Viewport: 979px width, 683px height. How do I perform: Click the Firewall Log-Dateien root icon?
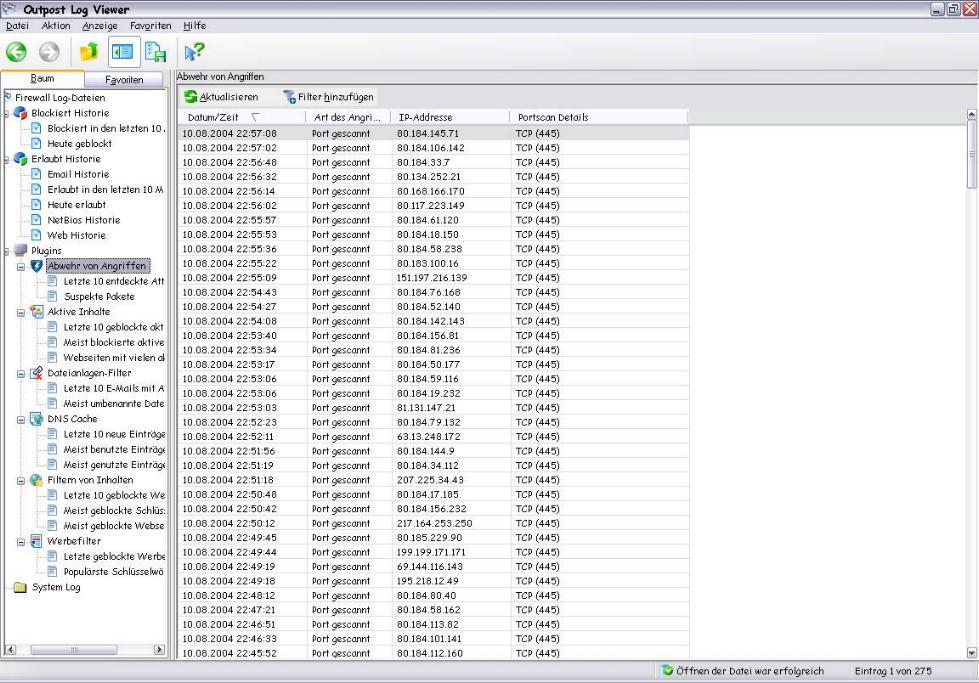(8, 97)
